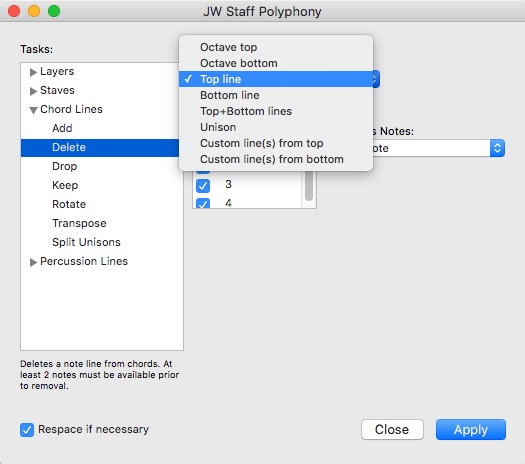Toggle Respace if necessary checkbox
The image size is (525, 464).
tap(27, 430)
